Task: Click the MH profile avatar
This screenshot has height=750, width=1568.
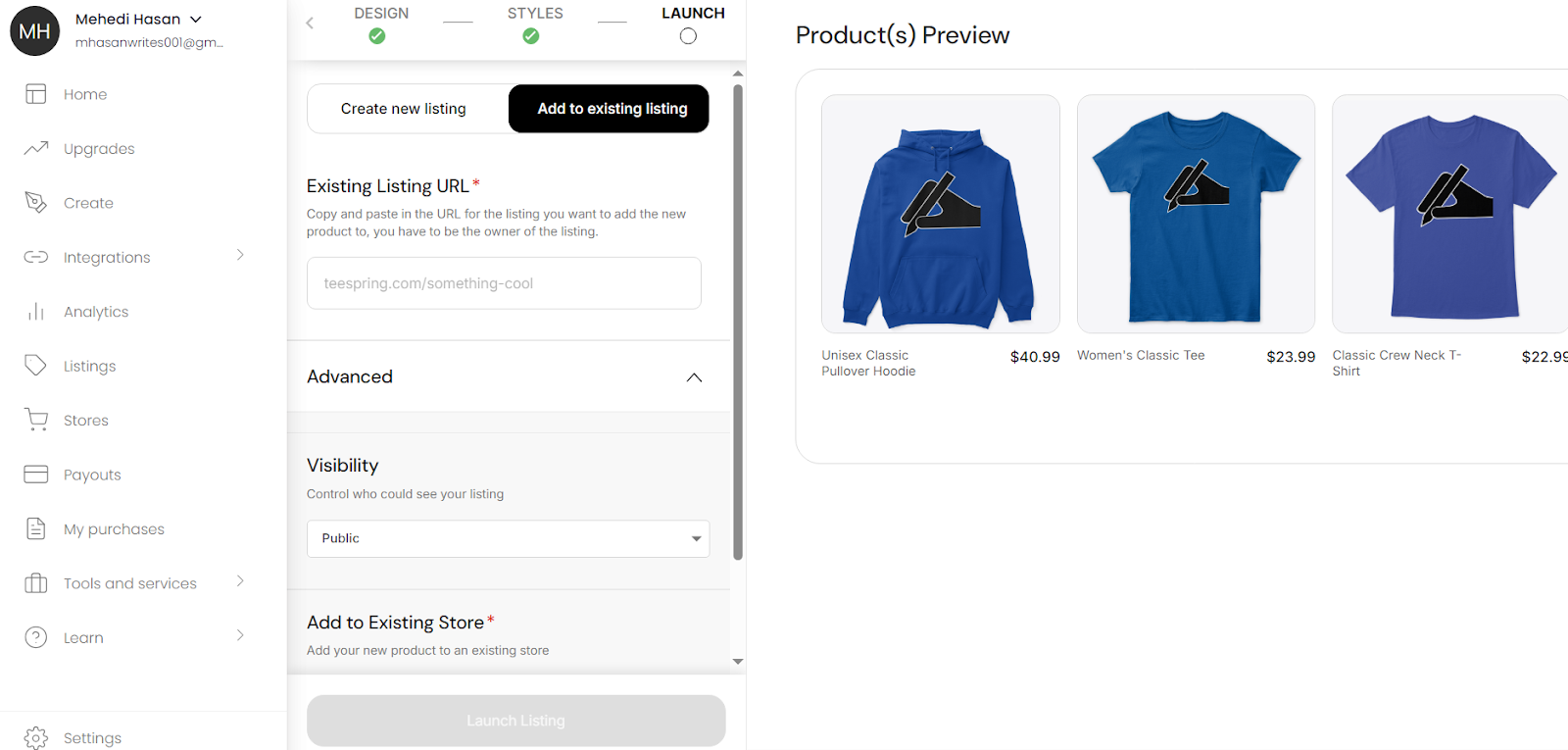Action: click(x=34, y=30)
